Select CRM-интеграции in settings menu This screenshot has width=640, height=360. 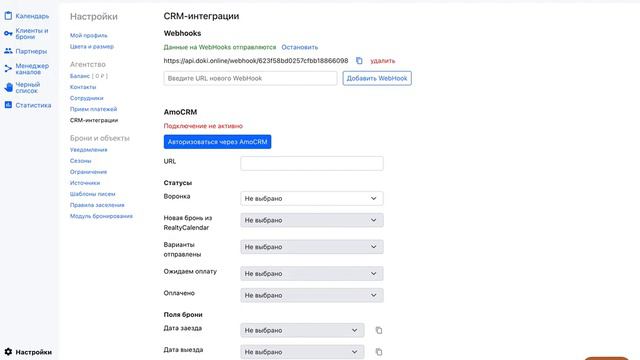94,120
